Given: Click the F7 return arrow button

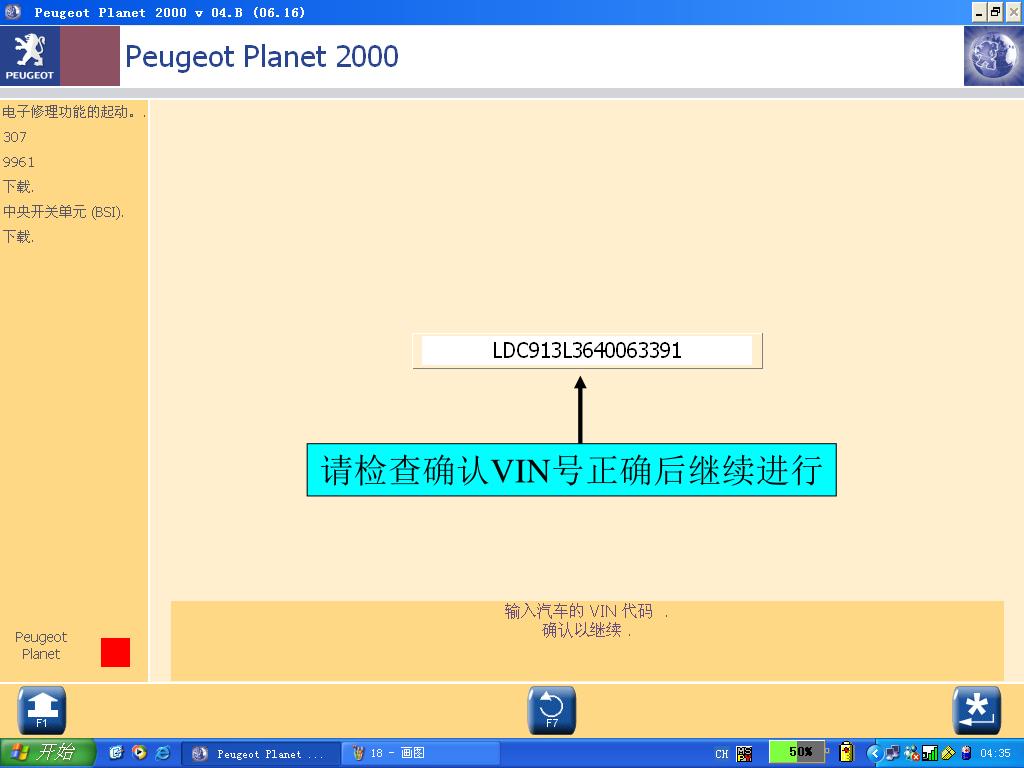Looking at the screenshot, I should (x=551, y=710).
